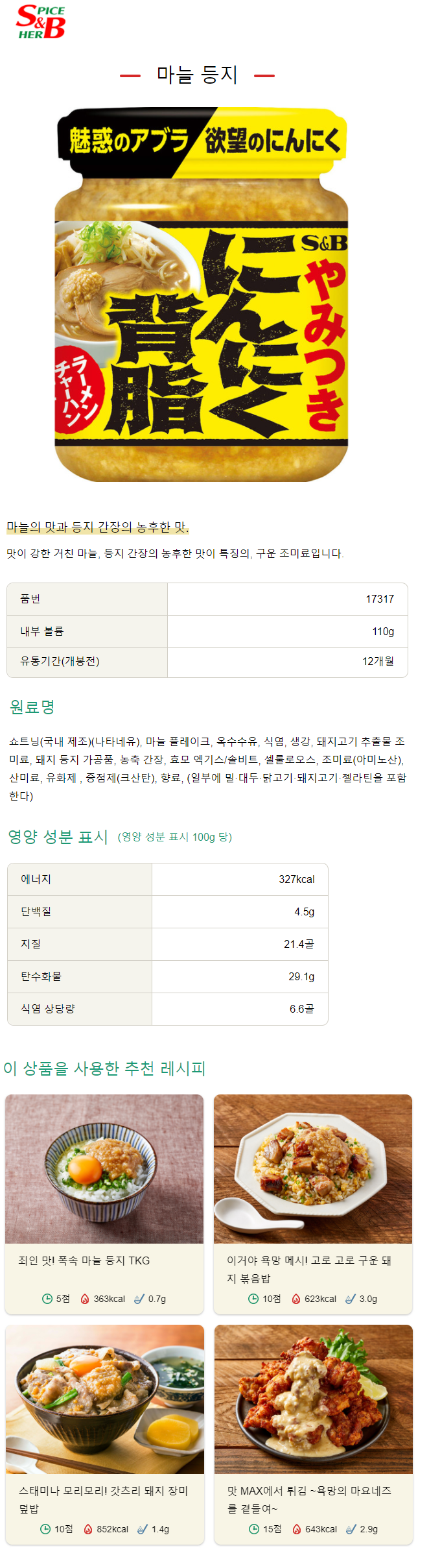Viewport: 429px width, 1568px height.
Task: Open the pork fried rice recipe photo
Action: pos(313,1168)
